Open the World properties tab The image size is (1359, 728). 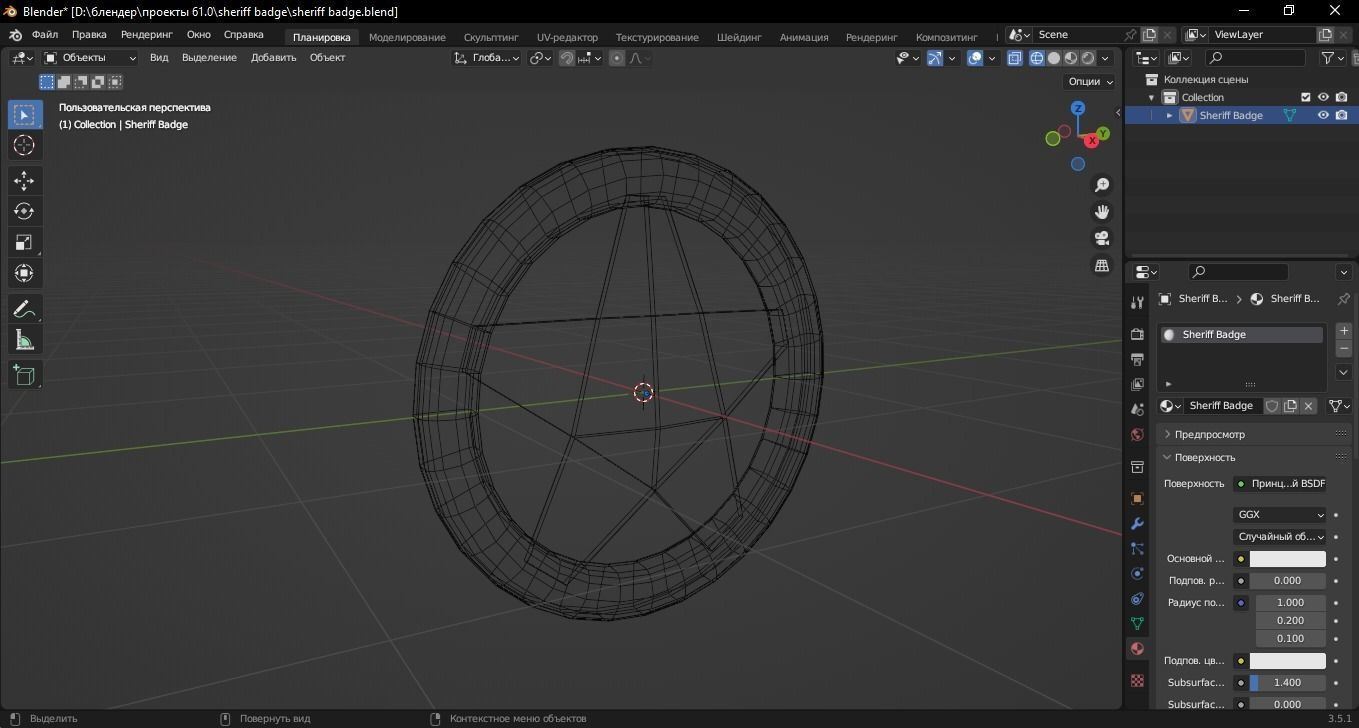[1137, 435]
